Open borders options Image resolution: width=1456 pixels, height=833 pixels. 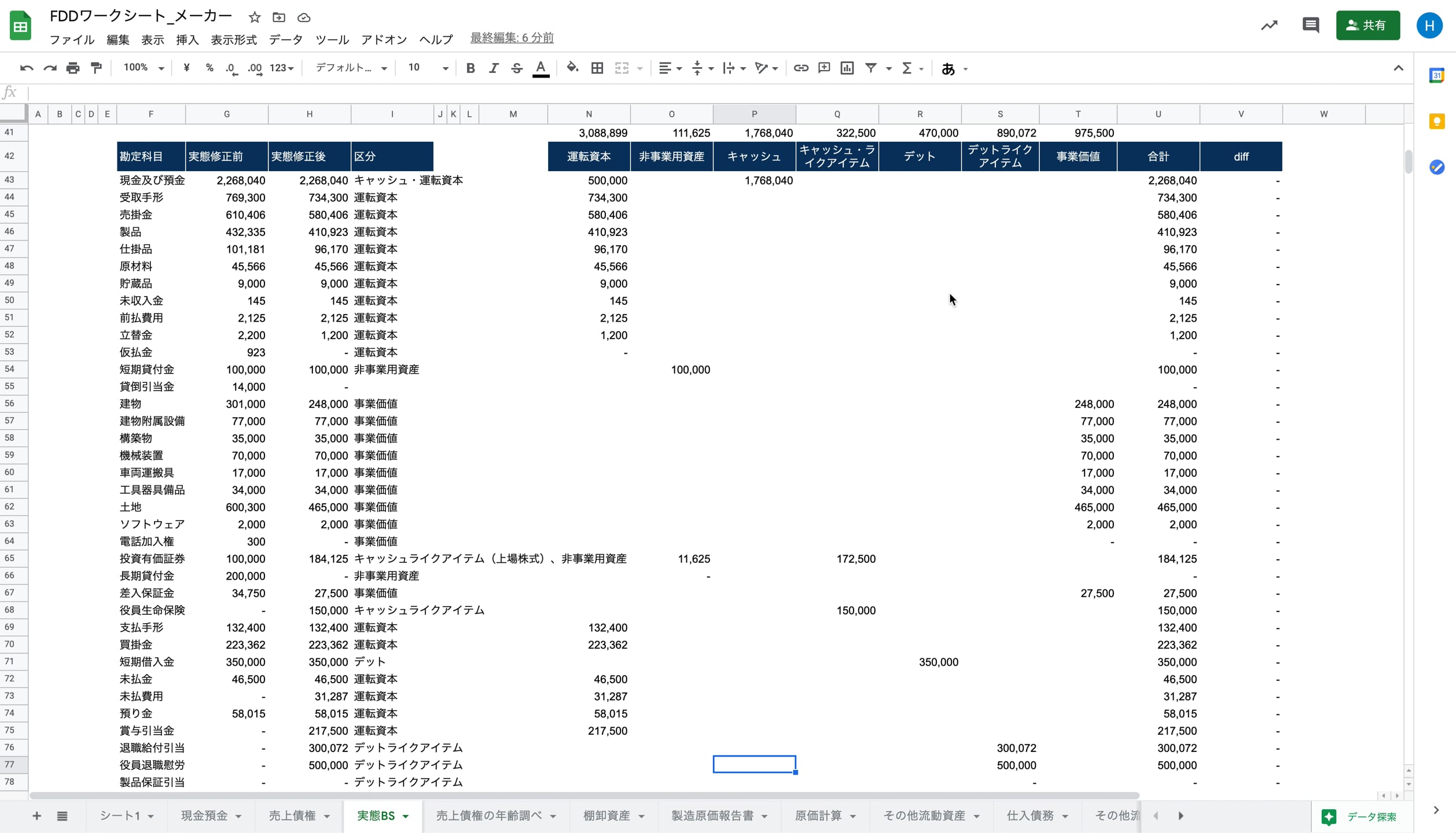[597, 68]
